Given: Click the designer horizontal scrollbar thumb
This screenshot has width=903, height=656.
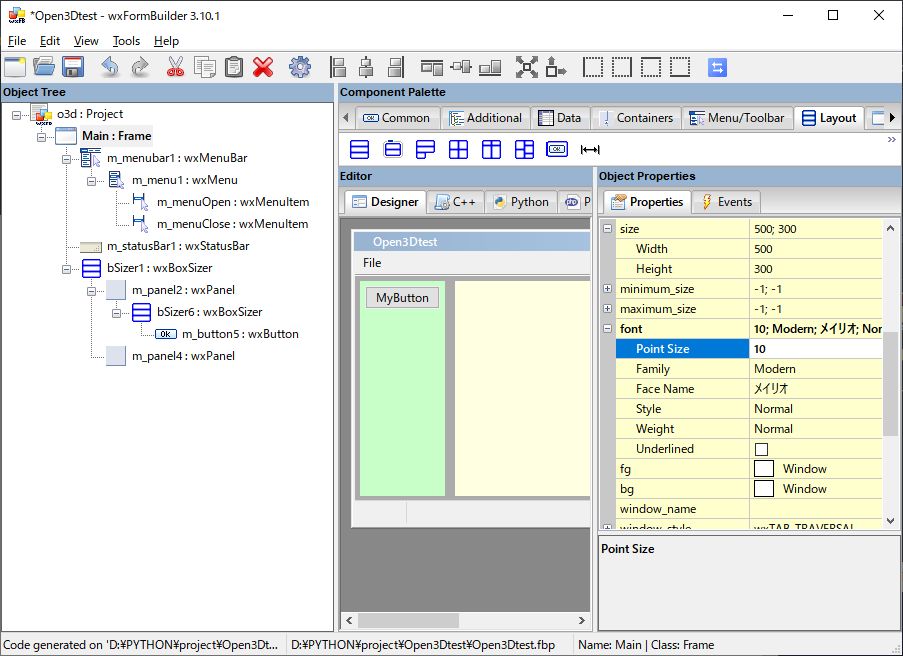Looking at the screenshot, I should [x=408, y=620].
